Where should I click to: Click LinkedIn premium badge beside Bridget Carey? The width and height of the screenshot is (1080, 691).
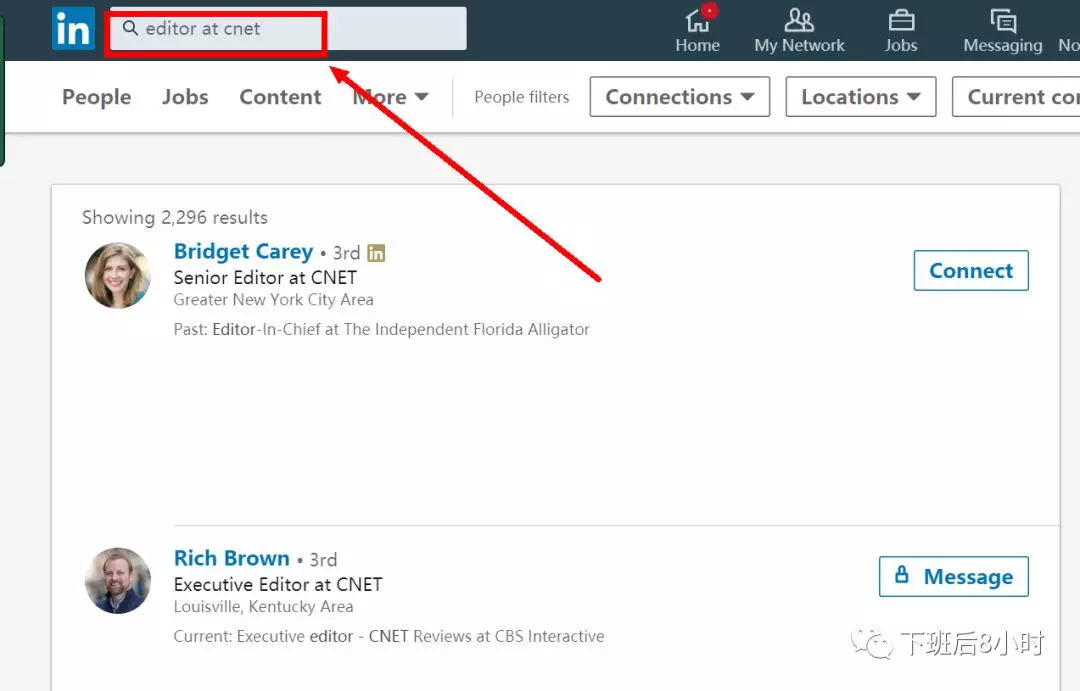click(x=376, y=253)
